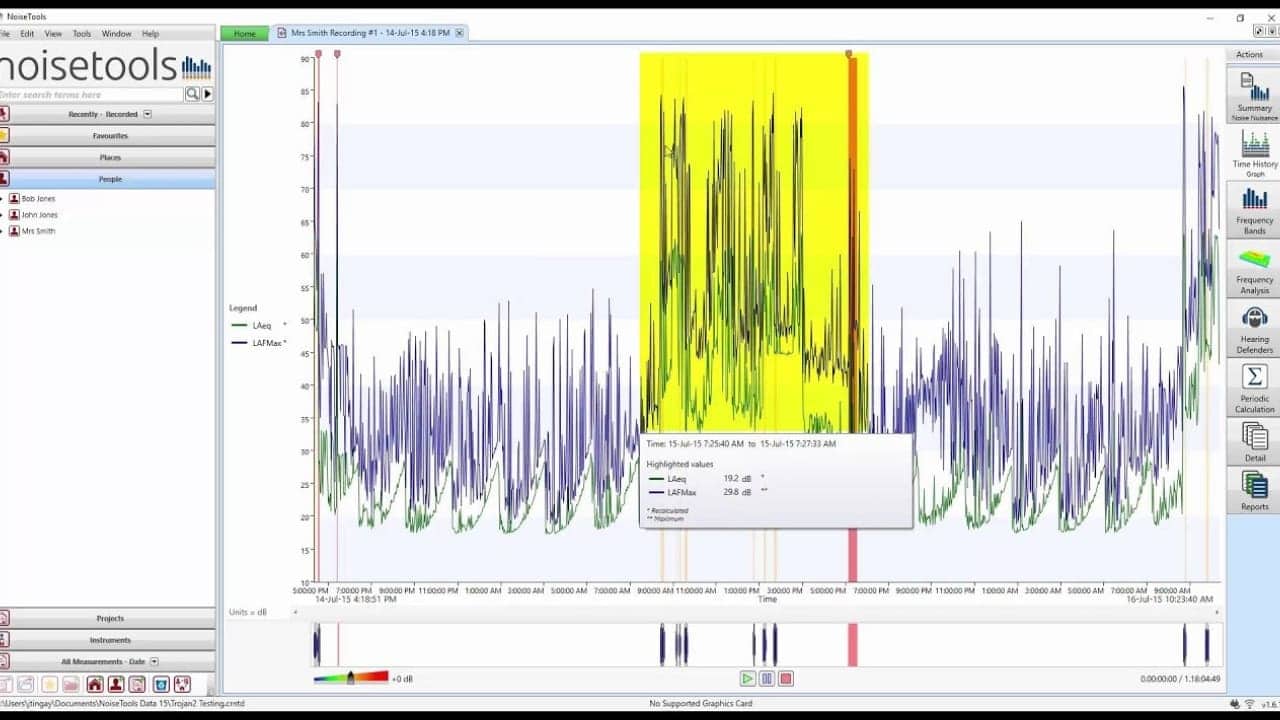Click the dB gain colour slider handle

[x=350, y=678]
